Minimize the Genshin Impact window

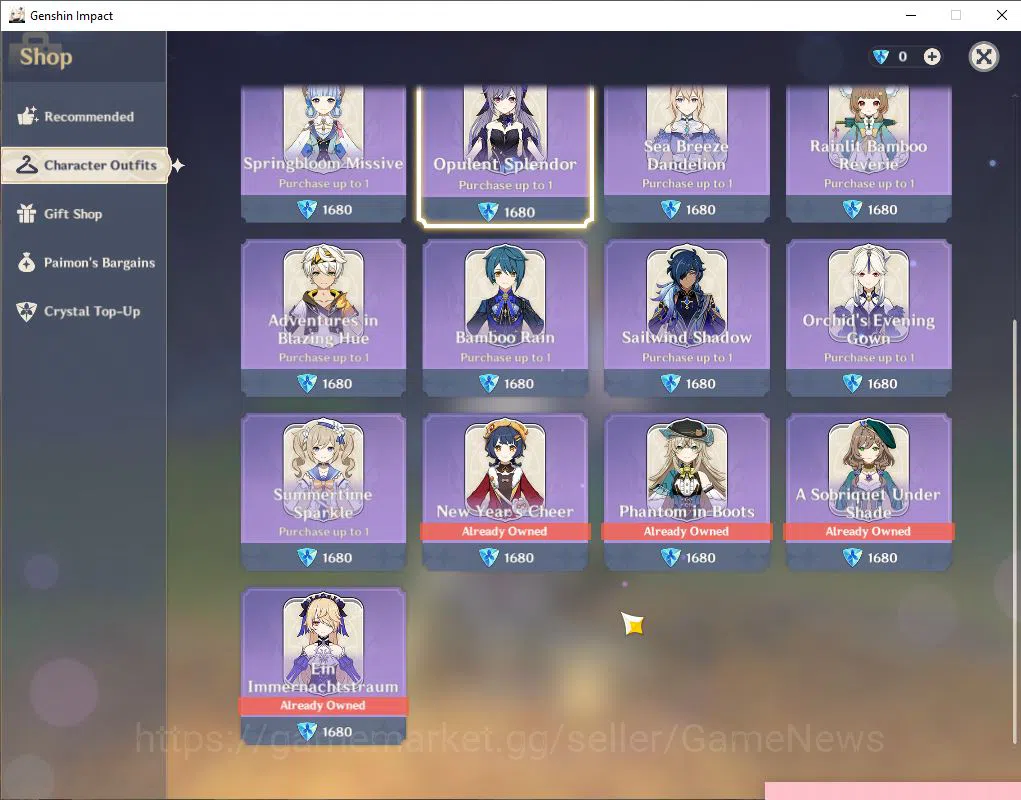click(x=911, y=15)
